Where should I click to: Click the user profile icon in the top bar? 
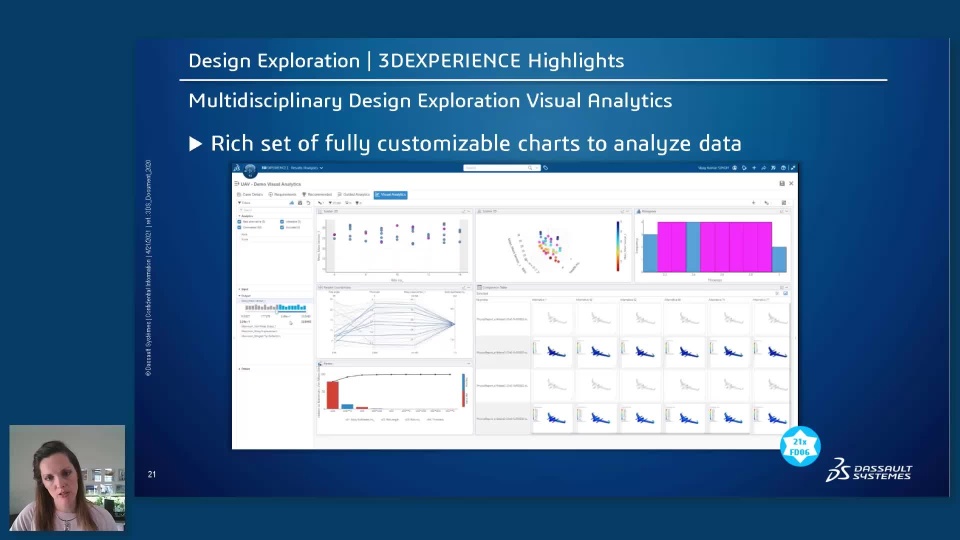coord(735,168)
